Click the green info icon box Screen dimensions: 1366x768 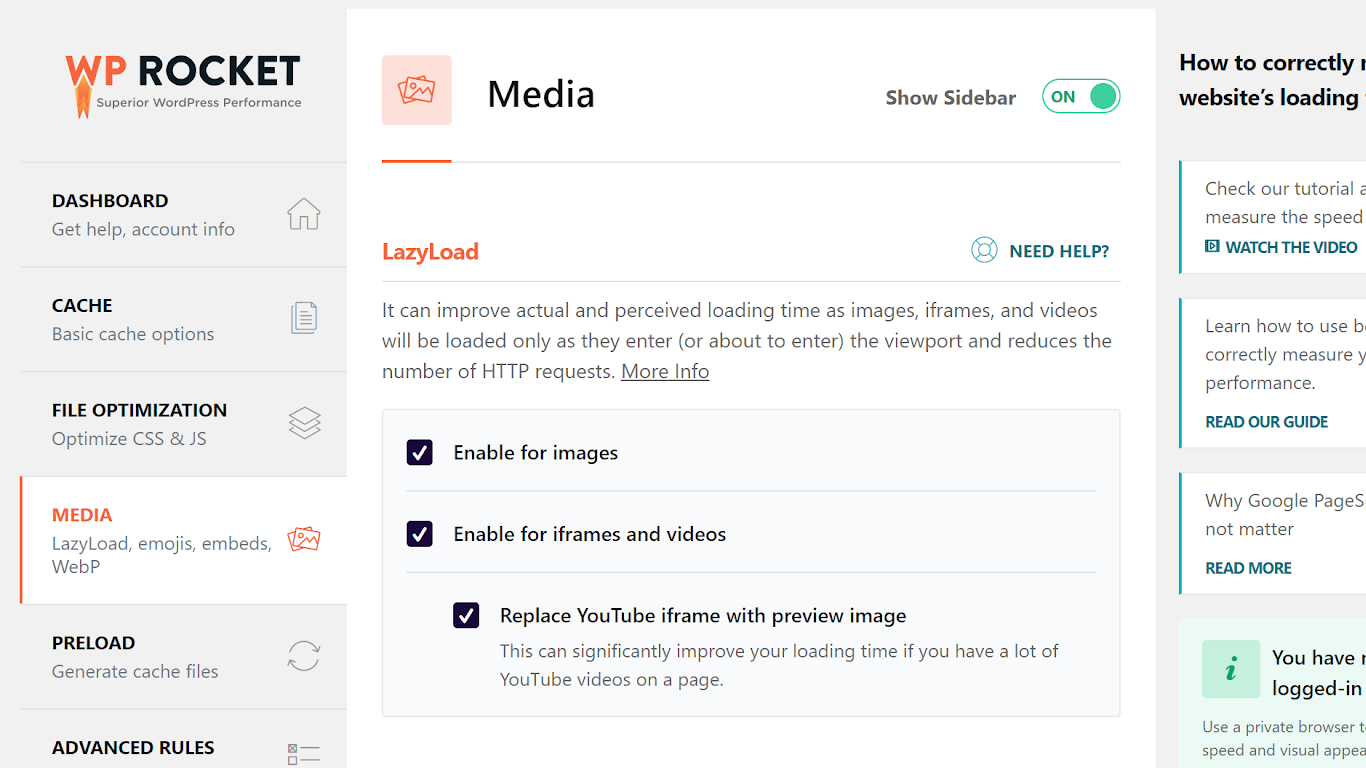[1231, 669]
